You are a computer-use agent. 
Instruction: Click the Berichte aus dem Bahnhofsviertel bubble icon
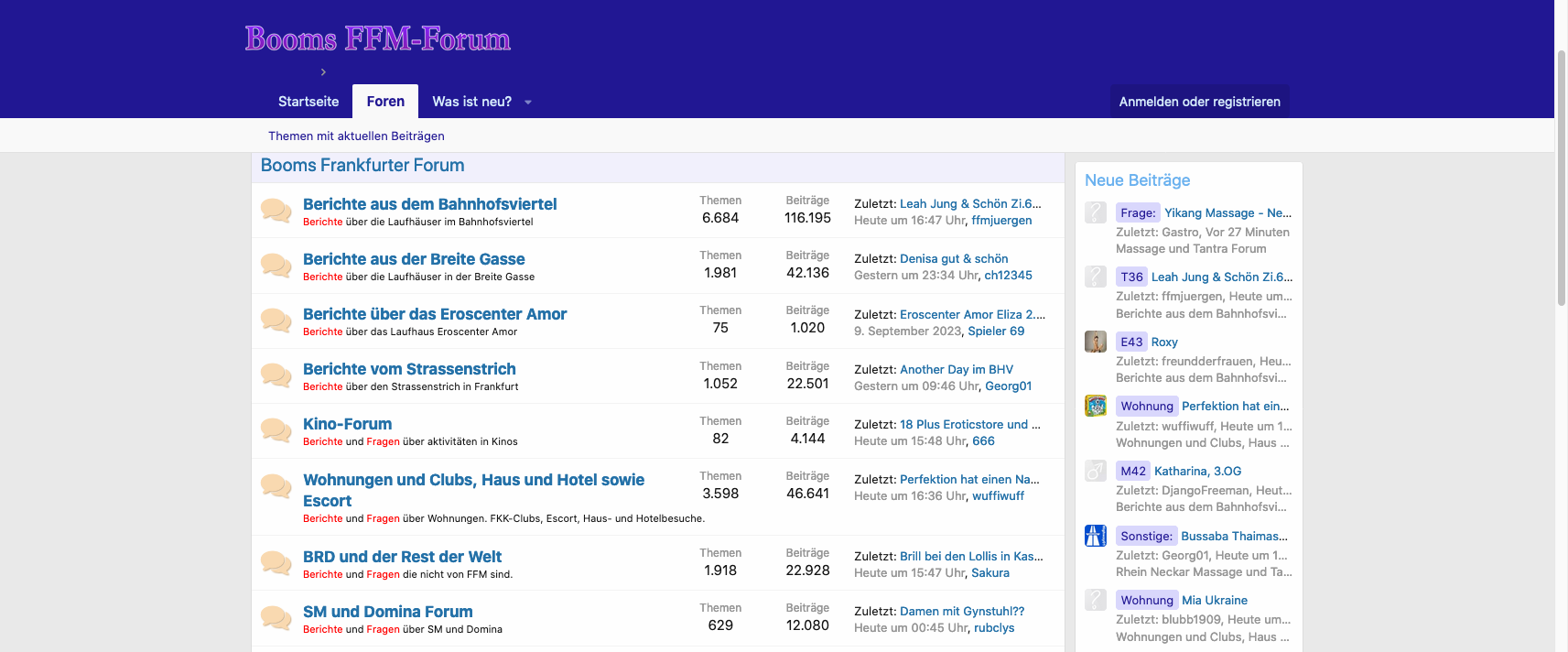coord(276,211)
